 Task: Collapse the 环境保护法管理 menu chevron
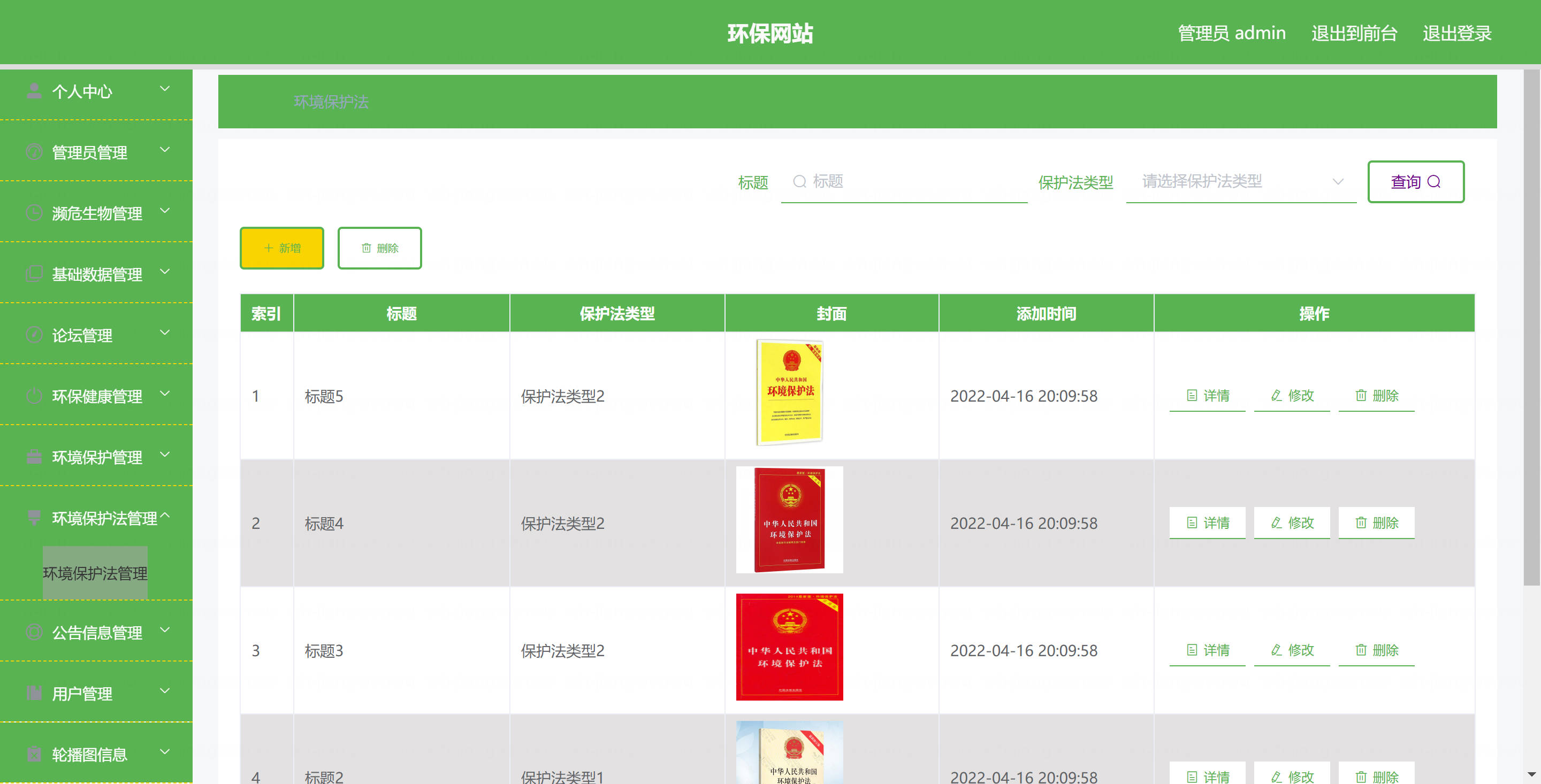click(x=165, y=515)
